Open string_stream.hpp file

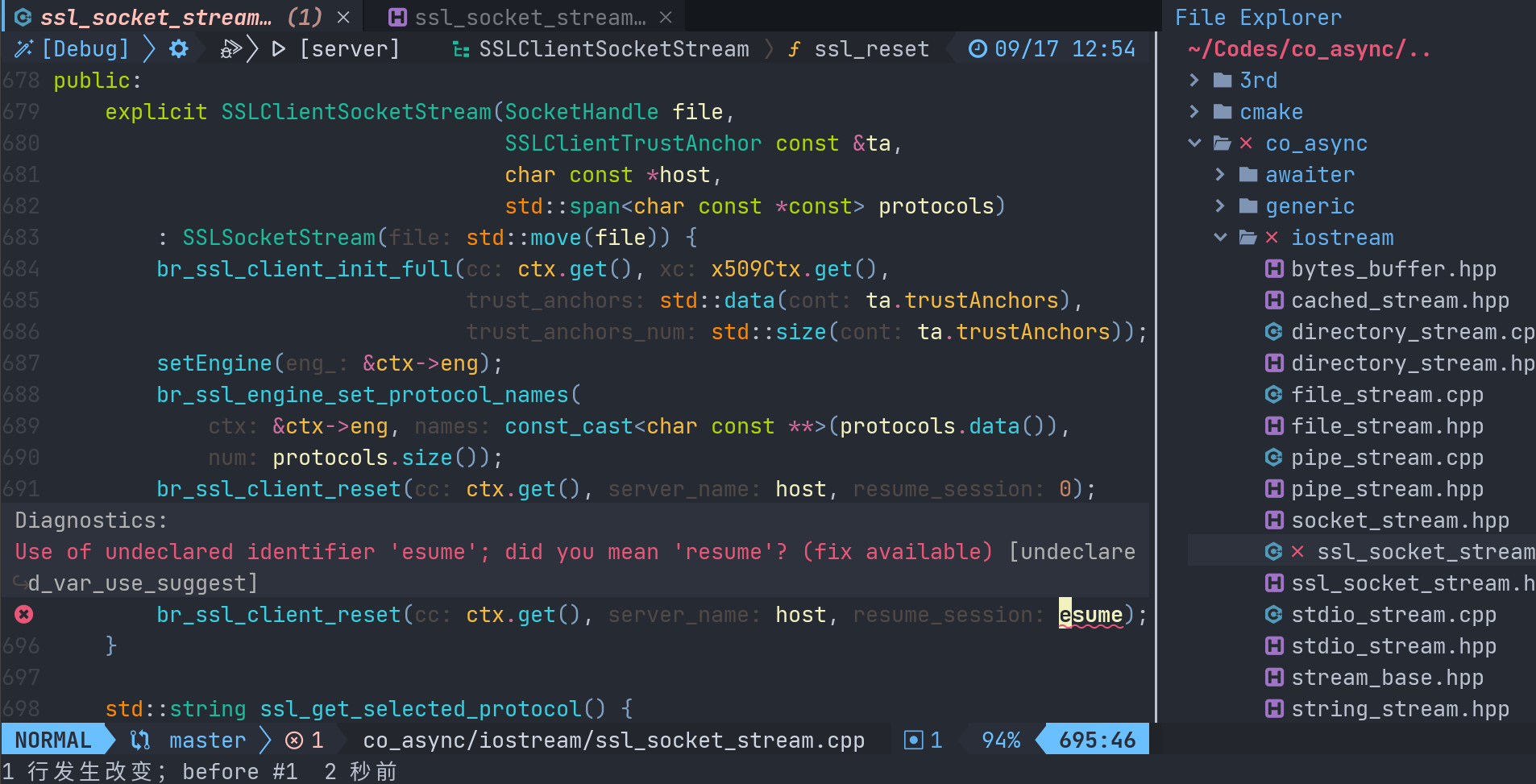(x=1400, y=709)
